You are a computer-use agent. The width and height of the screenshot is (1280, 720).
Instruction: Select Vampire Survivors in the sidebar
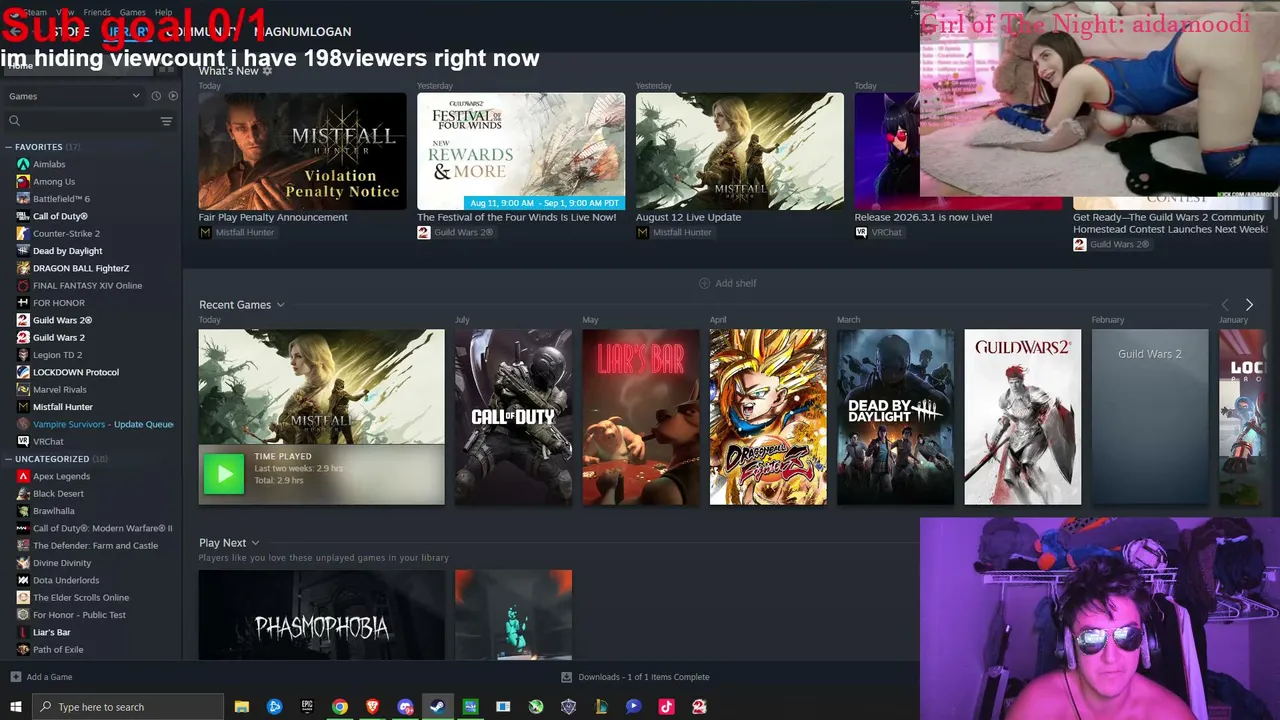coord(103,424)
